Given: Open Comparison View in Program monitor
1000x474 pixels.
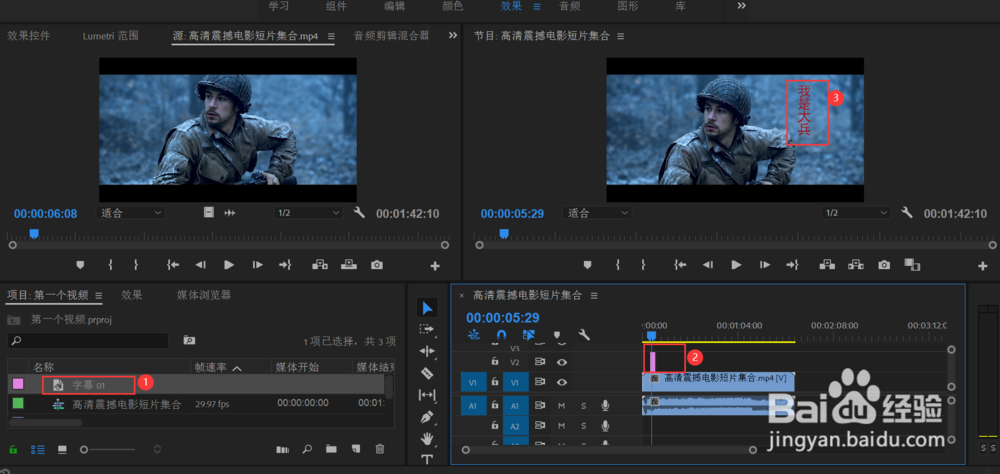Looking at the screenshot, I should pyautogui.click(x=912, y=265).
